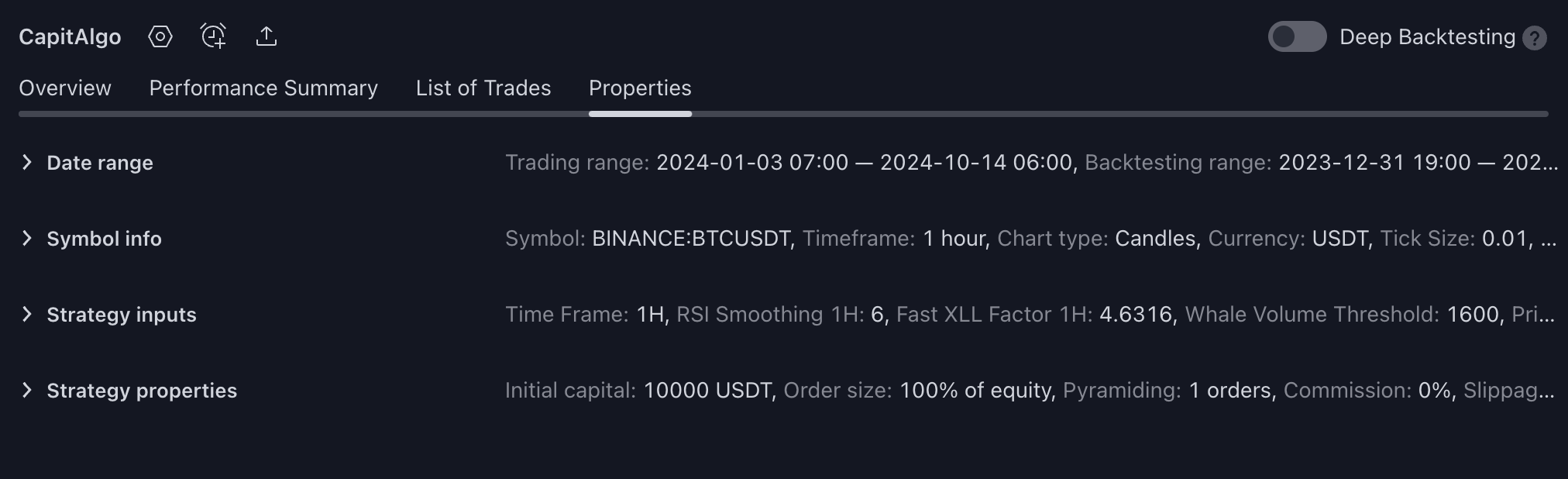Click the Deep Backtesting help question mark
1568x479 pixels.
click(1534, 38)
